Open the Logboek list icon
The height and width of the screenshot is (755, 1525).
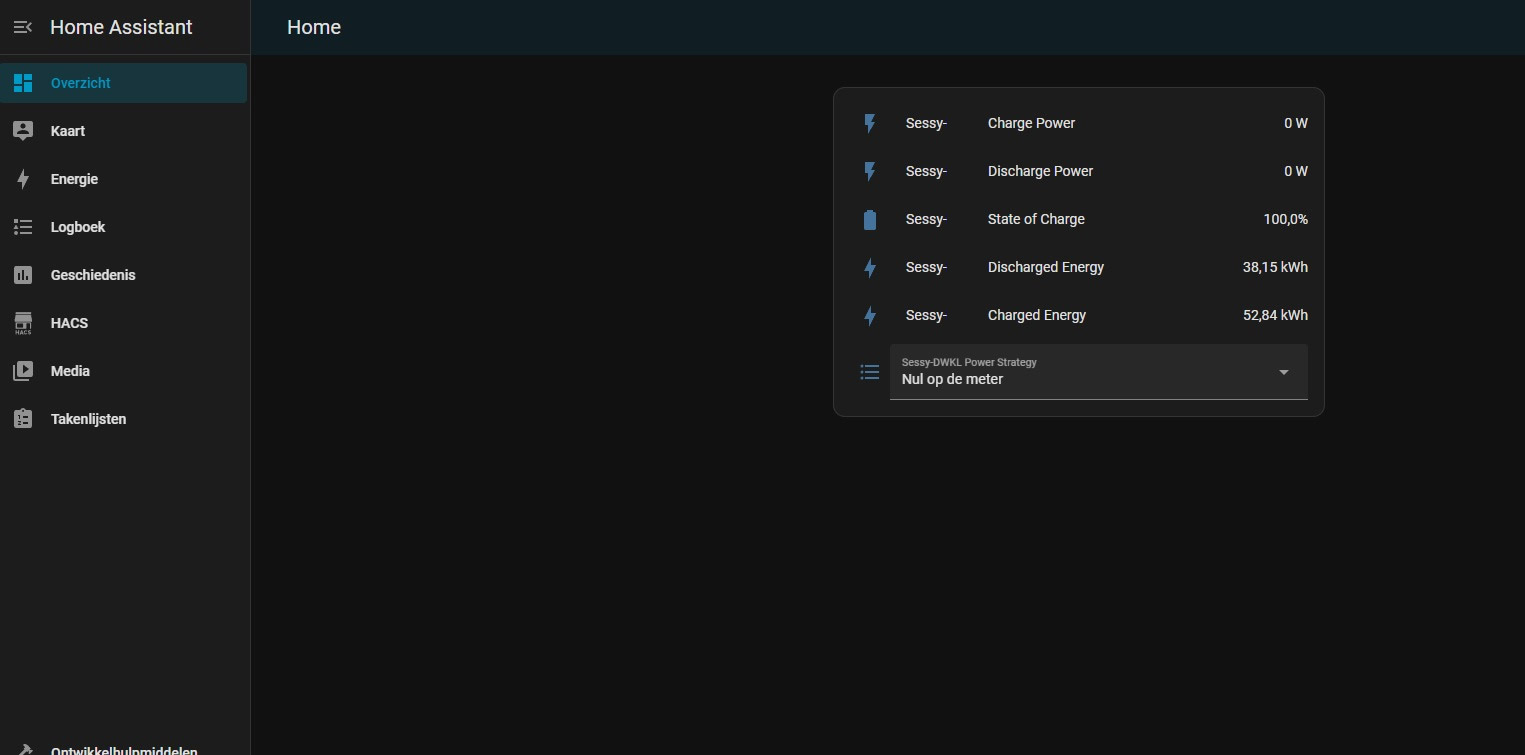click(23, 227)
